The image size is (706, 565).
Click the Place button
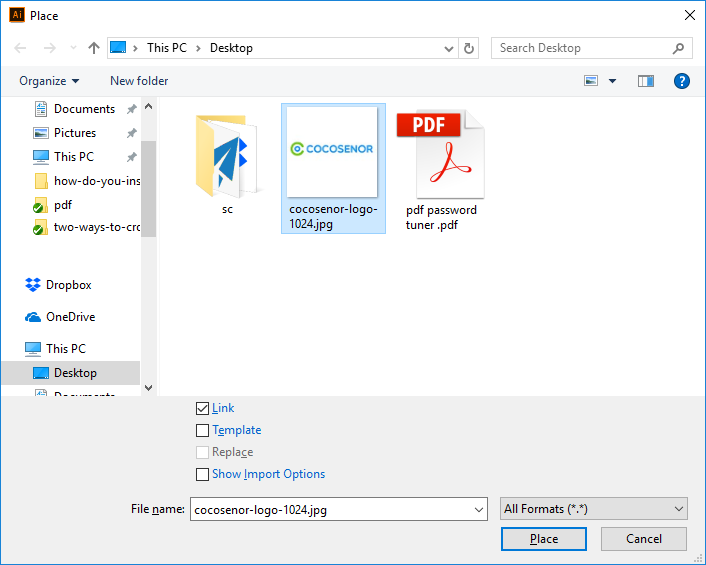tap(544, 539)
